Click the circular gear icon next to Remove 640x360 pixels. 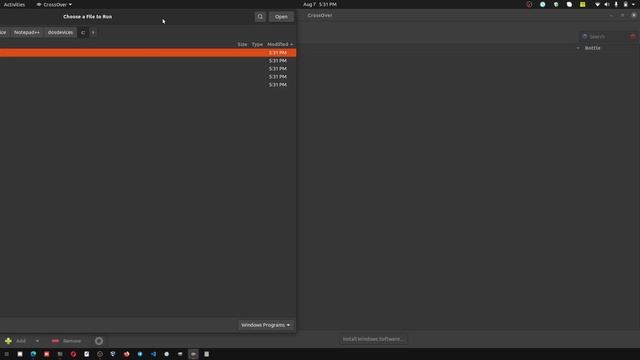99,341
